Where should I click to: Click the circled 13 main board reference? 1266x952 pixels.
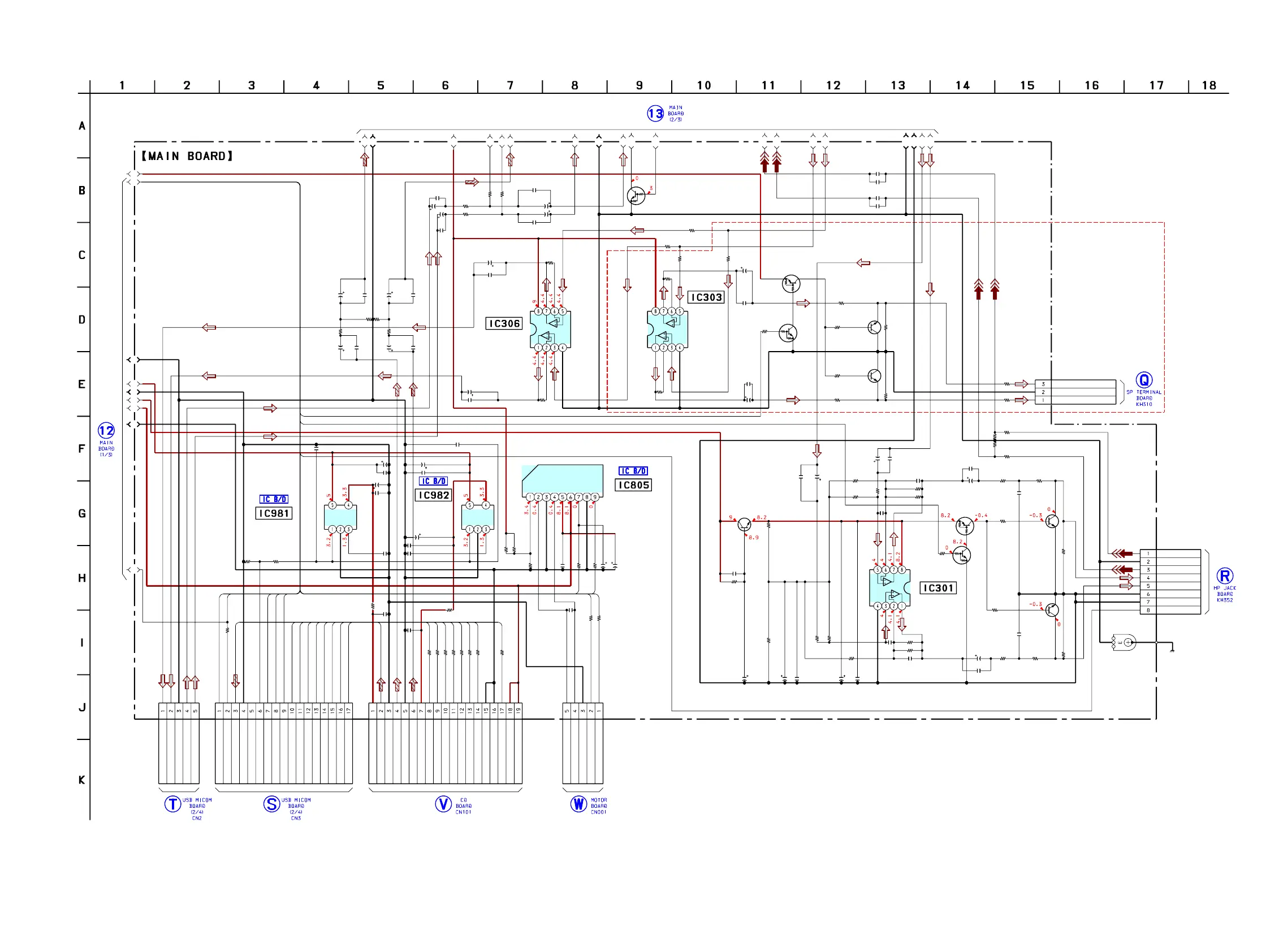click(655, 114)
